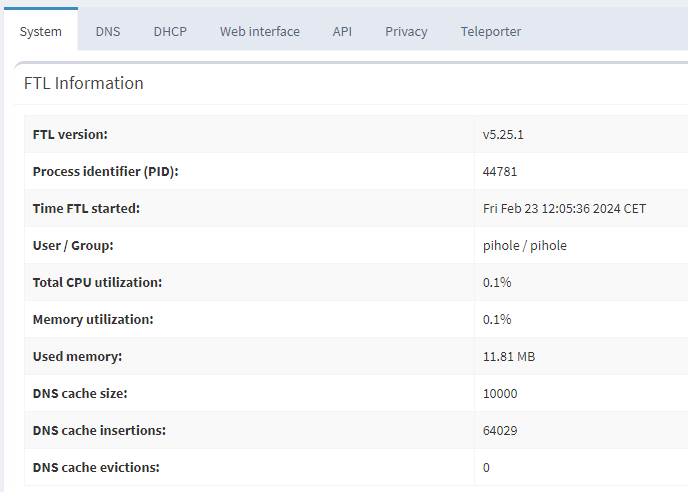688x492 pixels.
Task: Click the Time FTL started label
Action: coord(86,208)
